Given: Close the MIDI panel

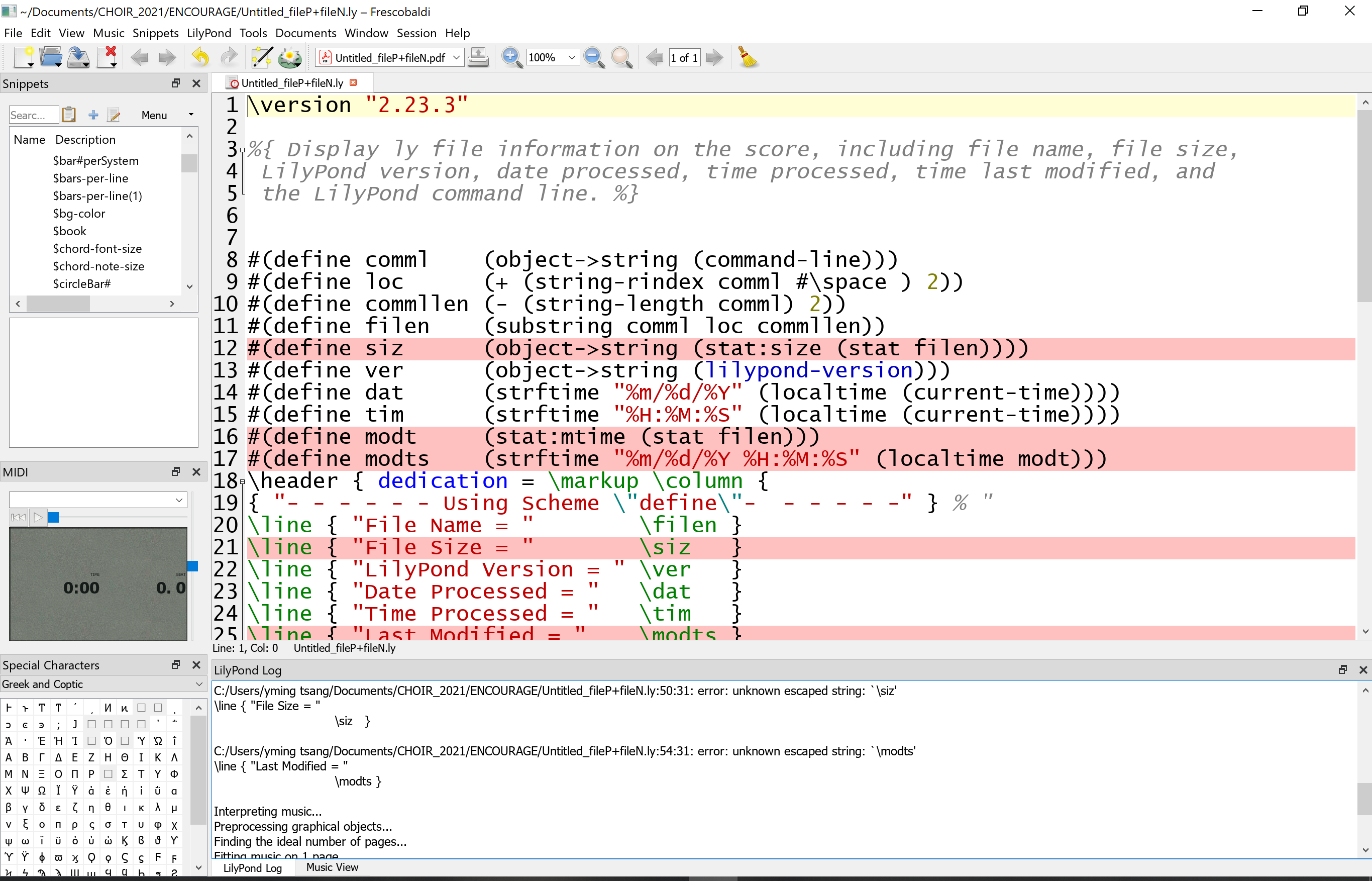Looking at the screenshot, I should (x=196, y=472).
